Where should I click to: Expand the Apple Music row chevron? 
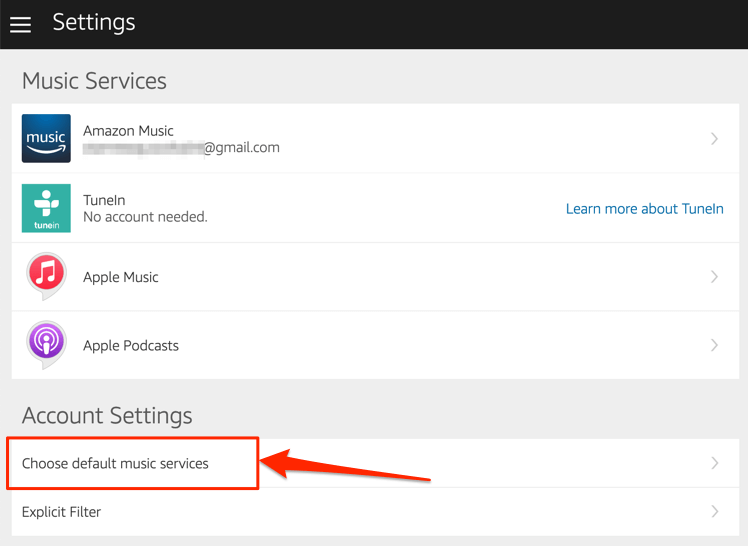(x=714, y=277)
